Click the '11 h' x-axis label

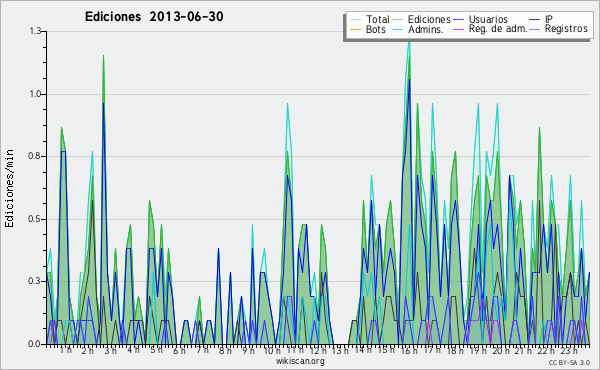(295, 350)
